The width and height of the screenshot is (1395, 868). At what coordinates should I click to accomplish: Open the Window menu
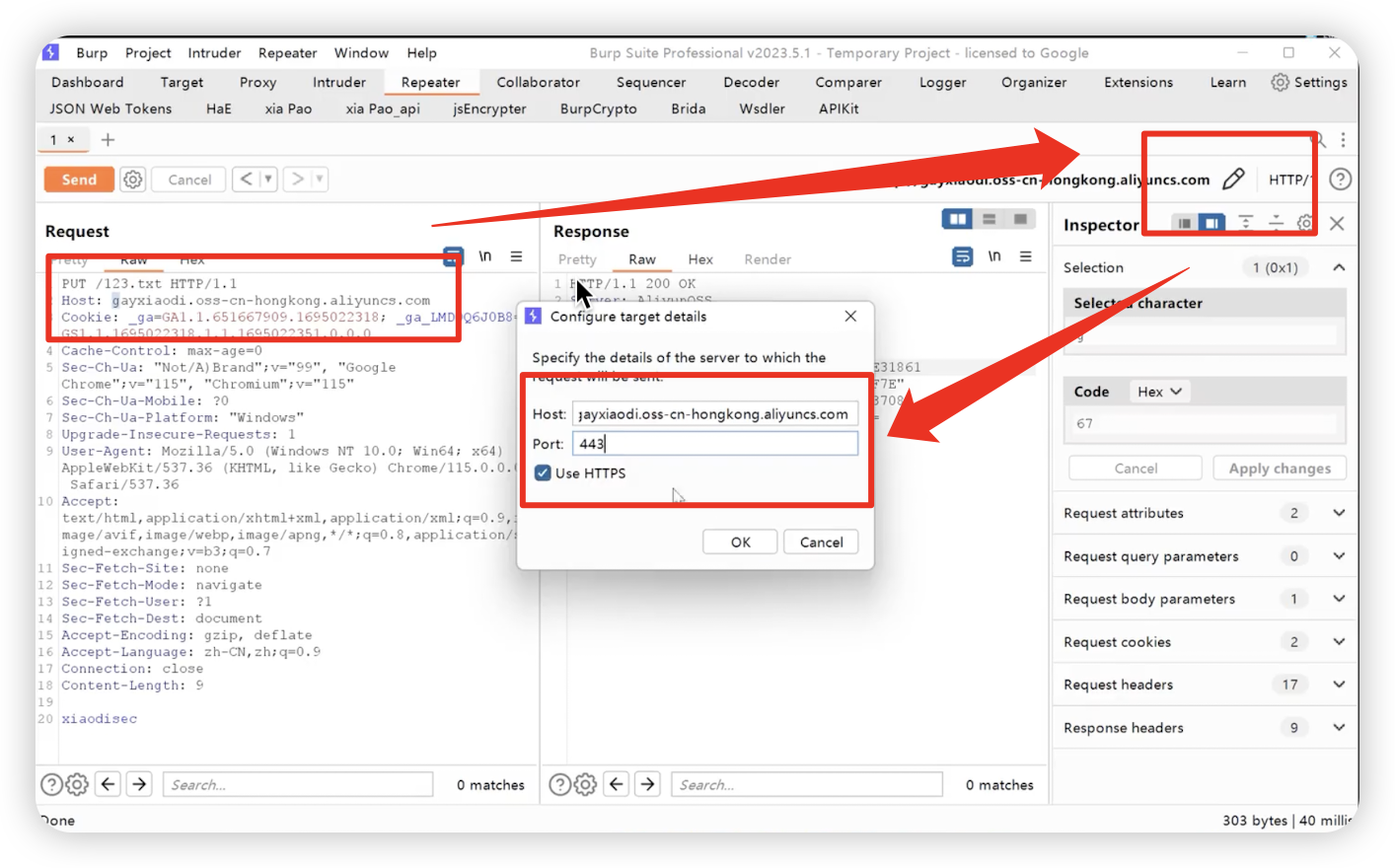pyautogui.click(x=361, y=53)
